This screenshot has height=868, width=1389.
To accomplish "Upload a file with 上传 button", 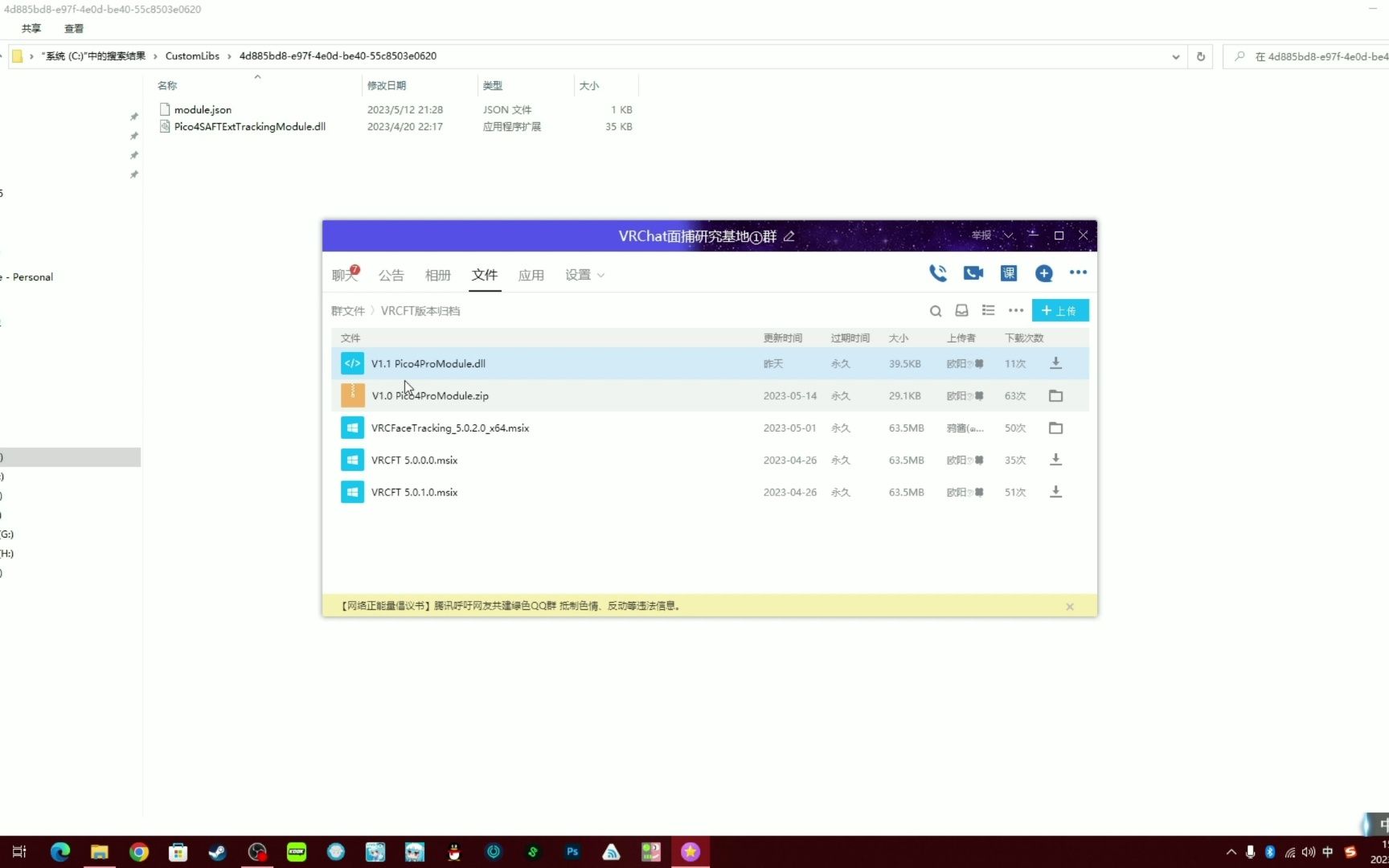I will pyautogui.click(x=1059, y=310).
